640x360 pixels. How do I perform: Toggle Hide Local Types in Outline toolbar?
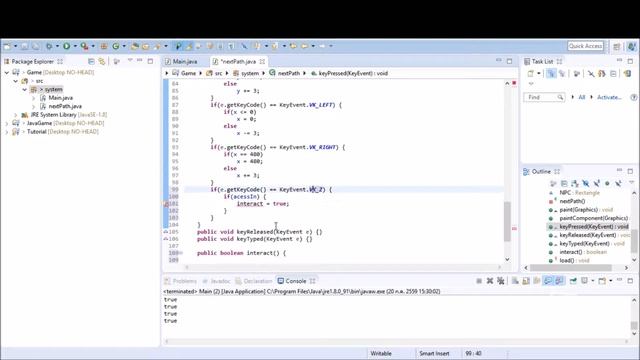618,184
